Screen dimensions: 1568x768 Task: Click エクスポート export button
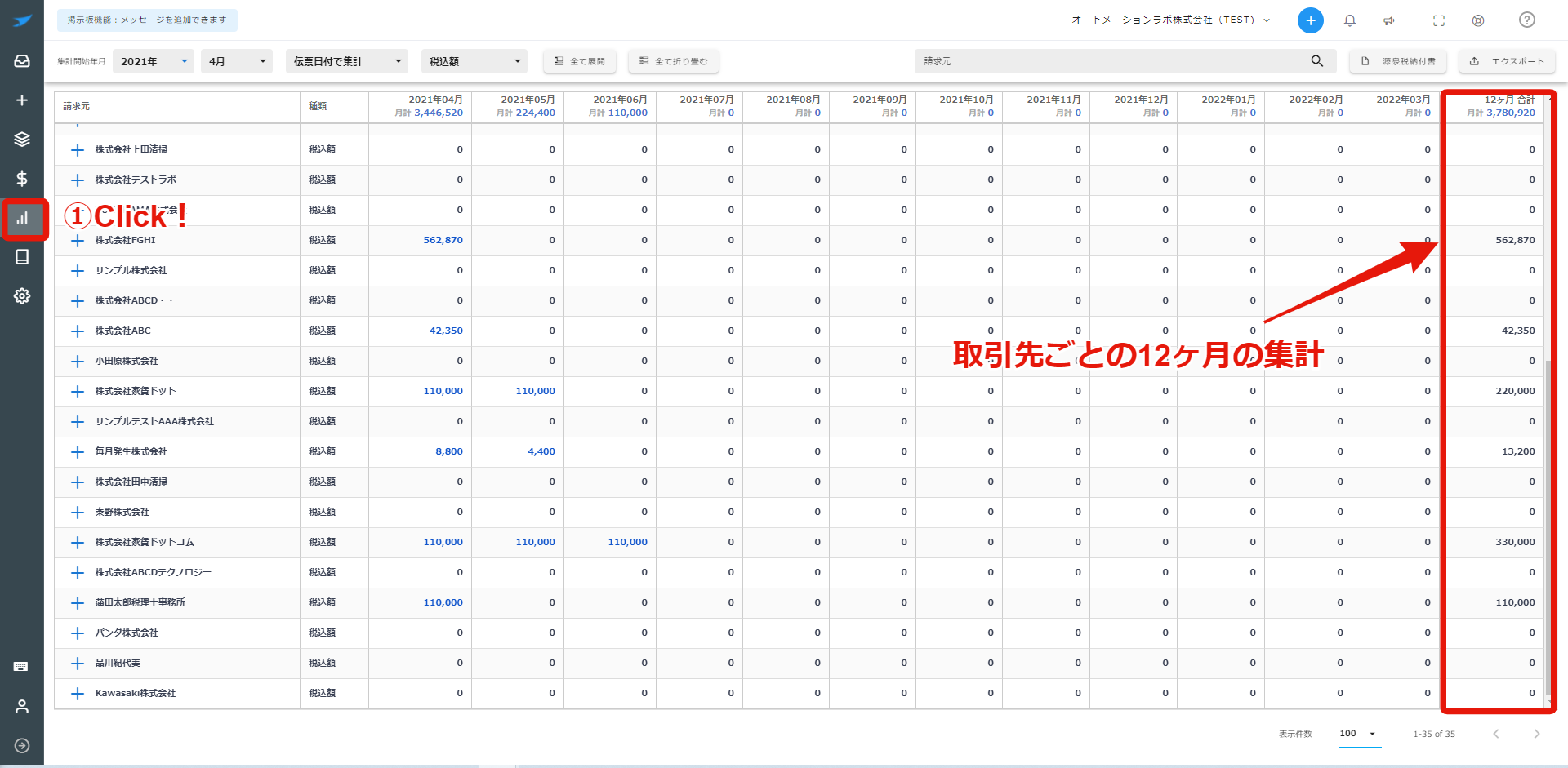(1507, 61)
